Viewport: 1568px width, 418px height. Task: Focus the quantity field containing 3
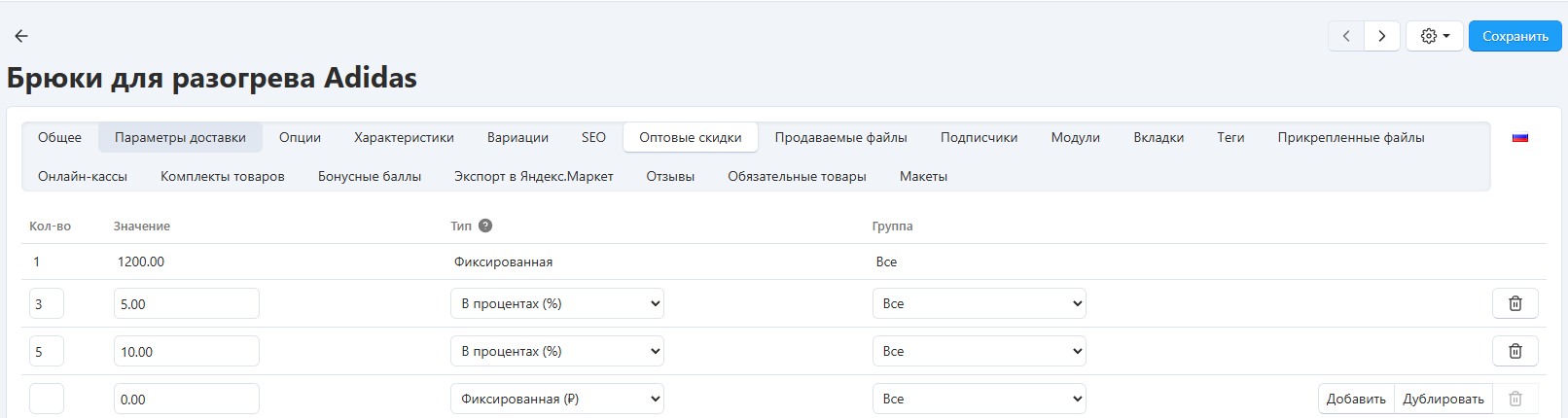(x=47, y=303)
